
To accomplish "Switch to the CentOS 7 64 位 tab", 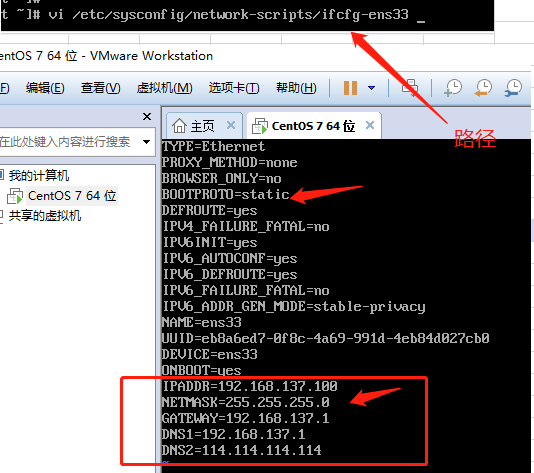I will [314, 126].
